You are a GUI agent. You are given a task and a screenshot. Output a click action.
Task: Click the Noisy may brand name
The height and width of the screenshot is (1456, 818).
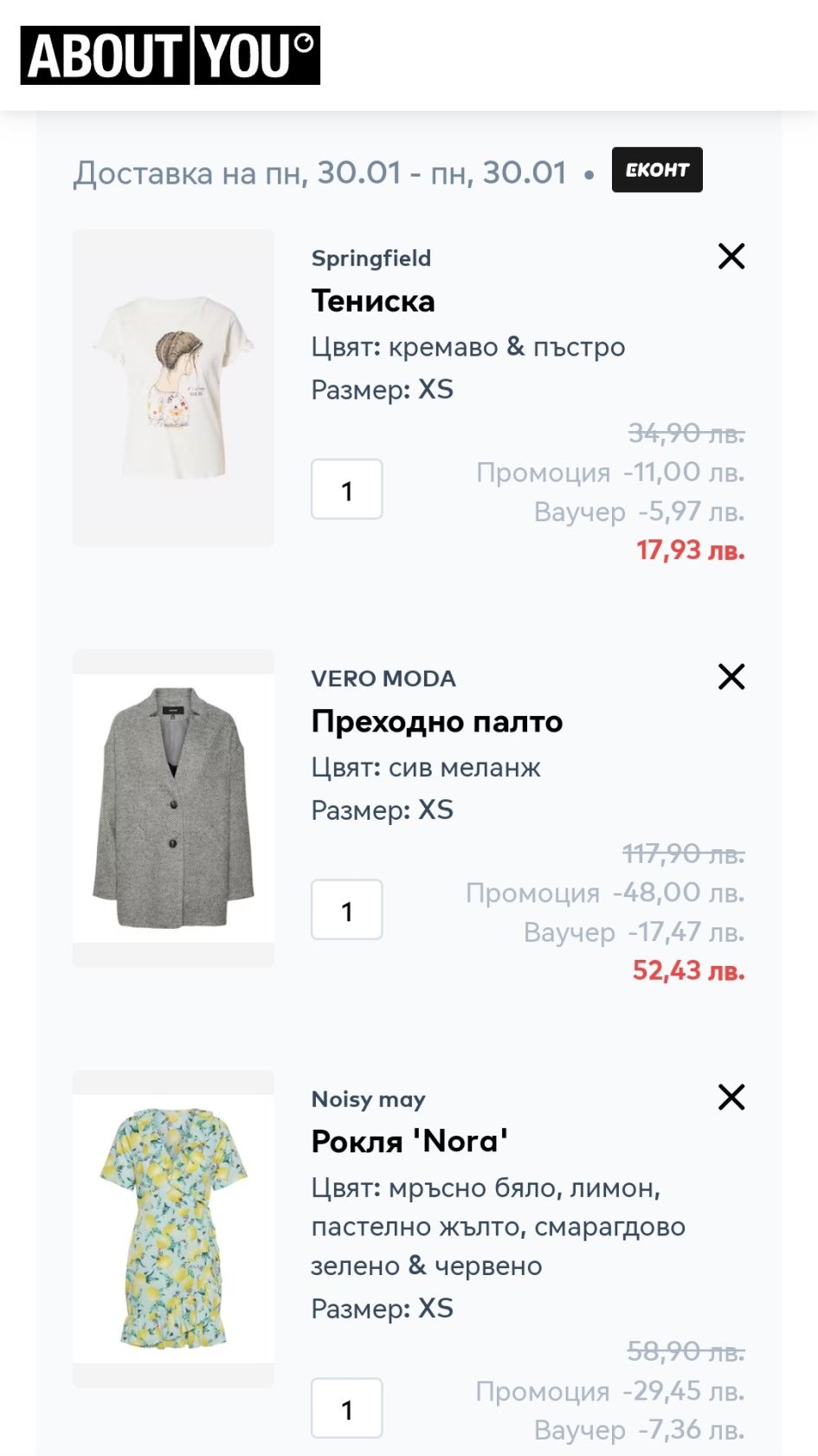369,1099
